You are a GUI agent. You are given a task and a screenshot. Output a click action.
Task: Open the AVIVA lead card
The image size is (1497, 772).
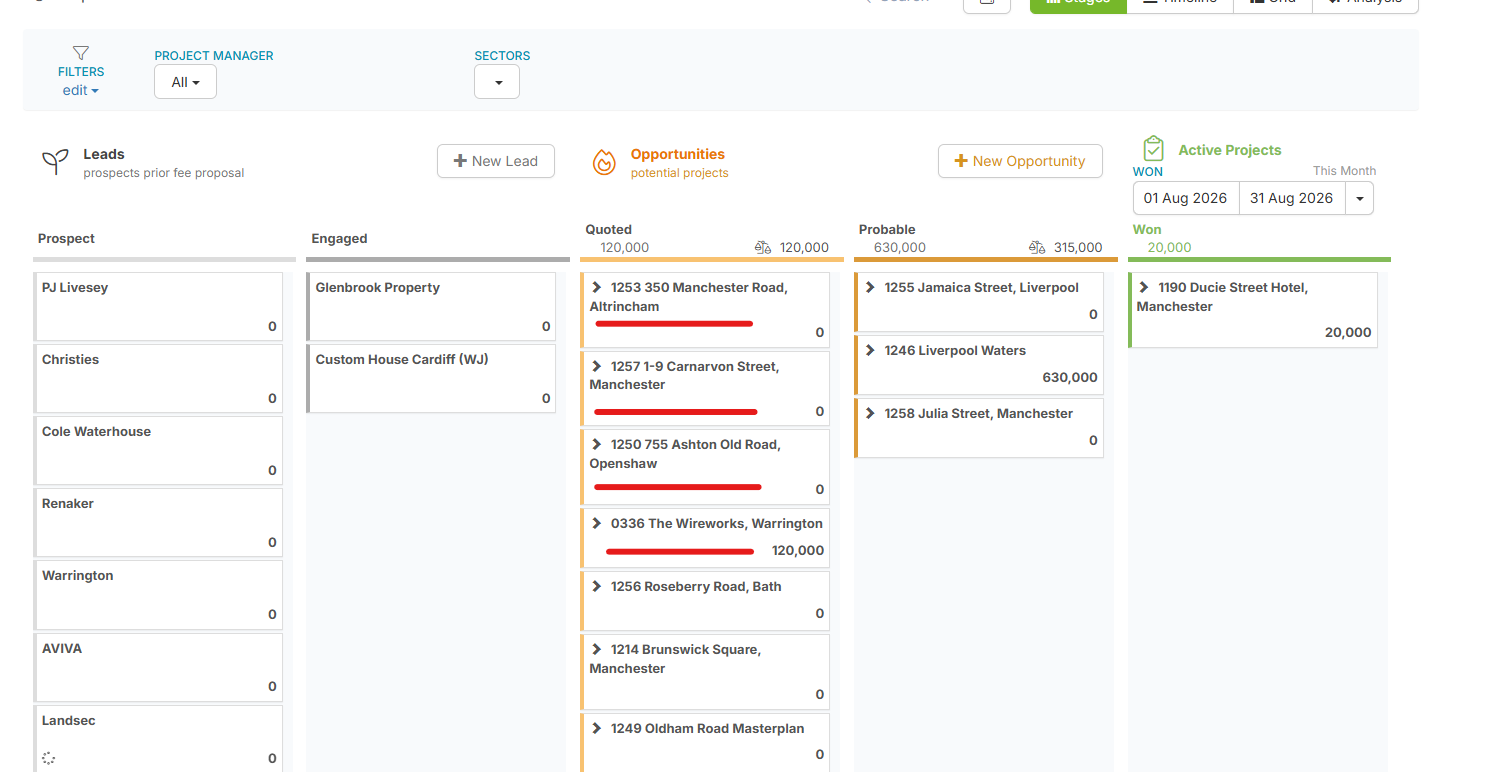pyautogui.click(x=158, y=667)
